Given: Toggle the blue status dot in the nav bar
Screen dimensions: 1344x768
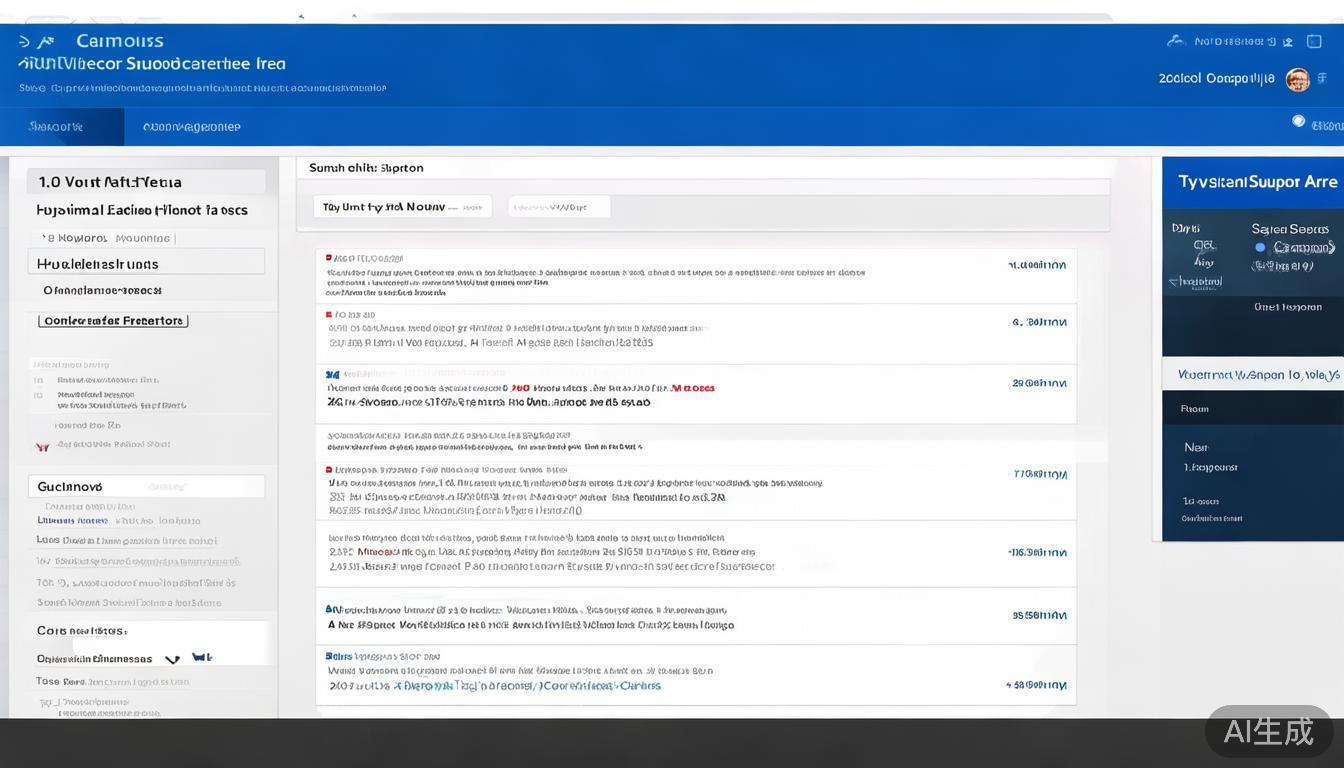Looking at the screenshot, I should pyautogui.click(x=1297, y=119).
